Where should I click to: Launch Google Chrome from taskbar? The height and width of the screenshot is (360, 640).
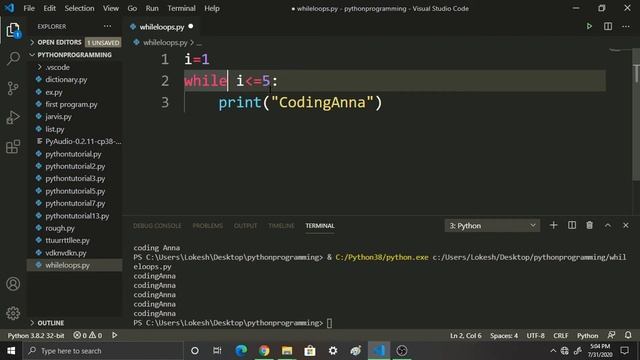point(264,351)
